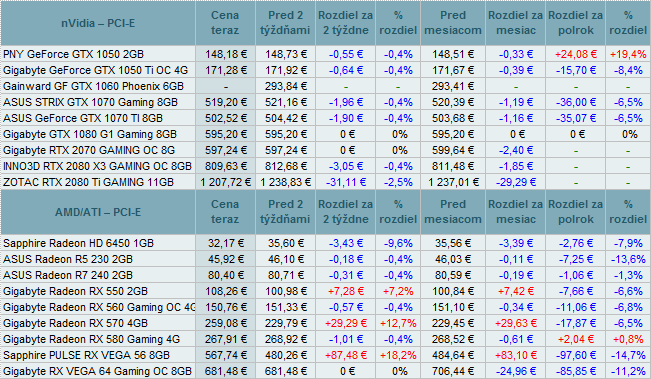
Task: Select the ASUS STRIX GTX 1070 Gaming 8GB name
Action: pyautogui.click(x=91, y=103)
